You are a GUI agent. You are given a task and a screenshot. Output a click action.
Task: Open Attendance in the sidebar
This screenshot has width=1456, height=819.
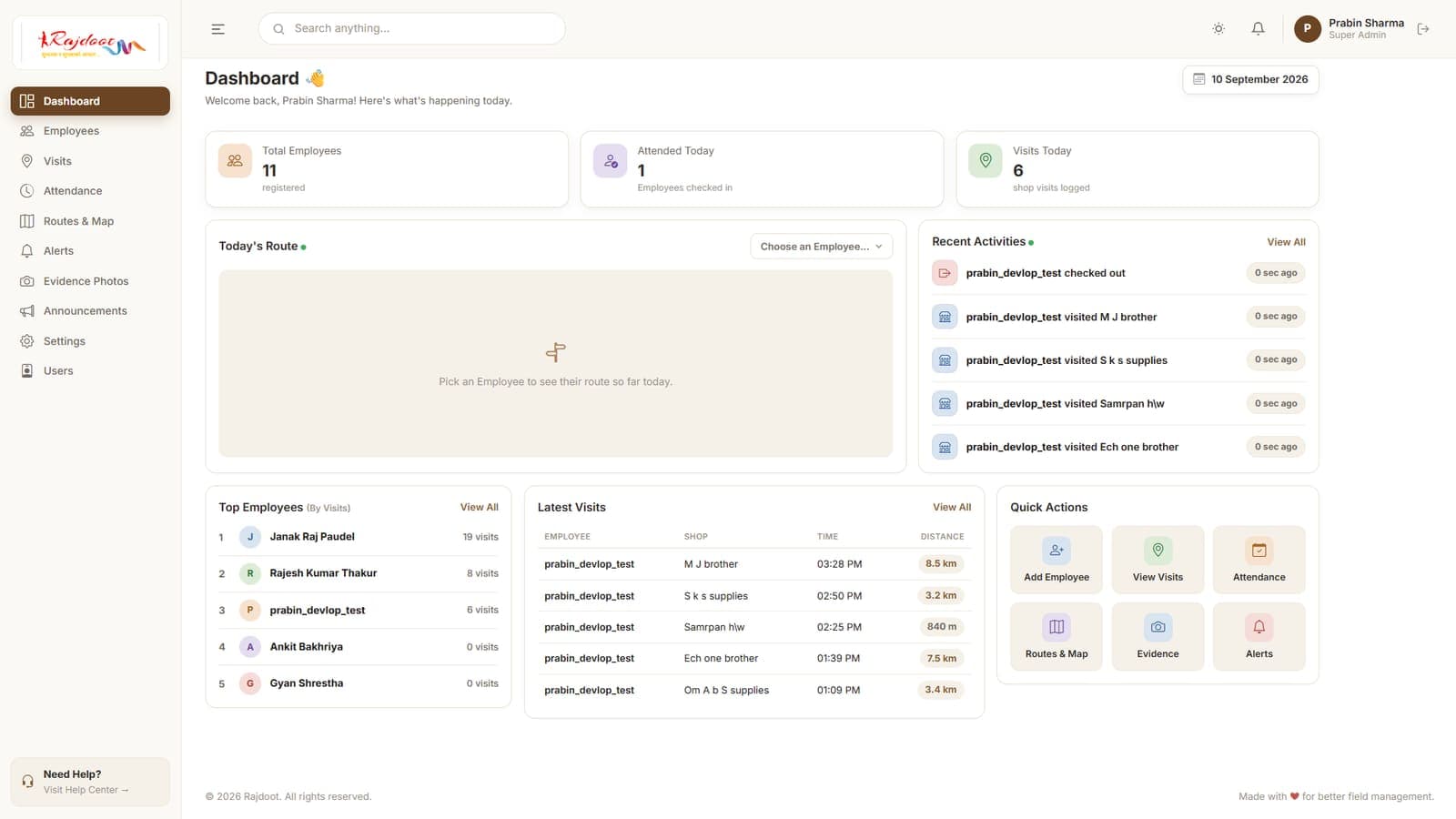tap(90, 191)
